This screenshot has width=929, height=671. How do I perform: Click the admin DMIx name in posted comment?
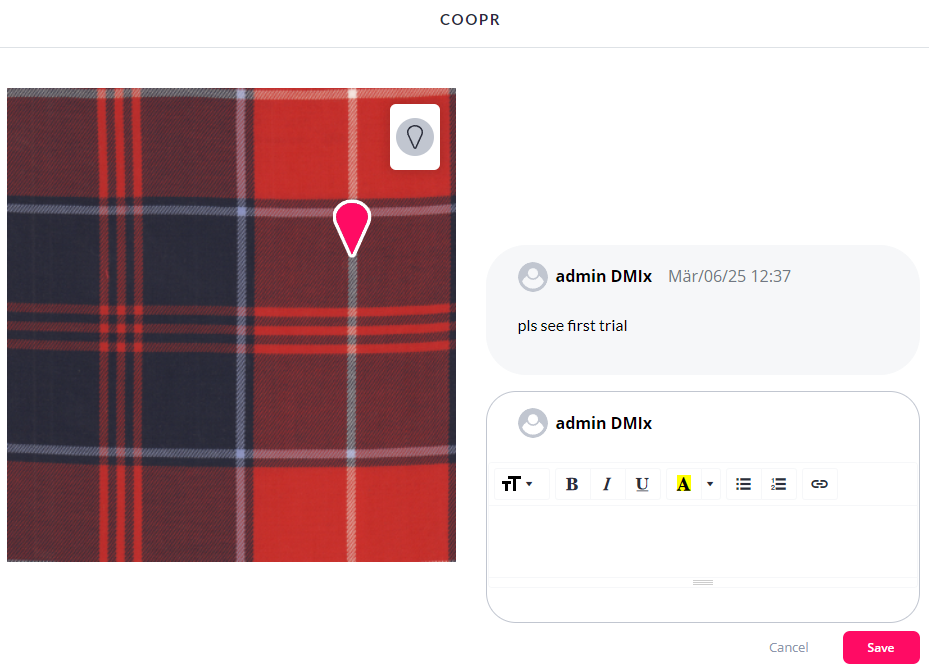(603, 276)
